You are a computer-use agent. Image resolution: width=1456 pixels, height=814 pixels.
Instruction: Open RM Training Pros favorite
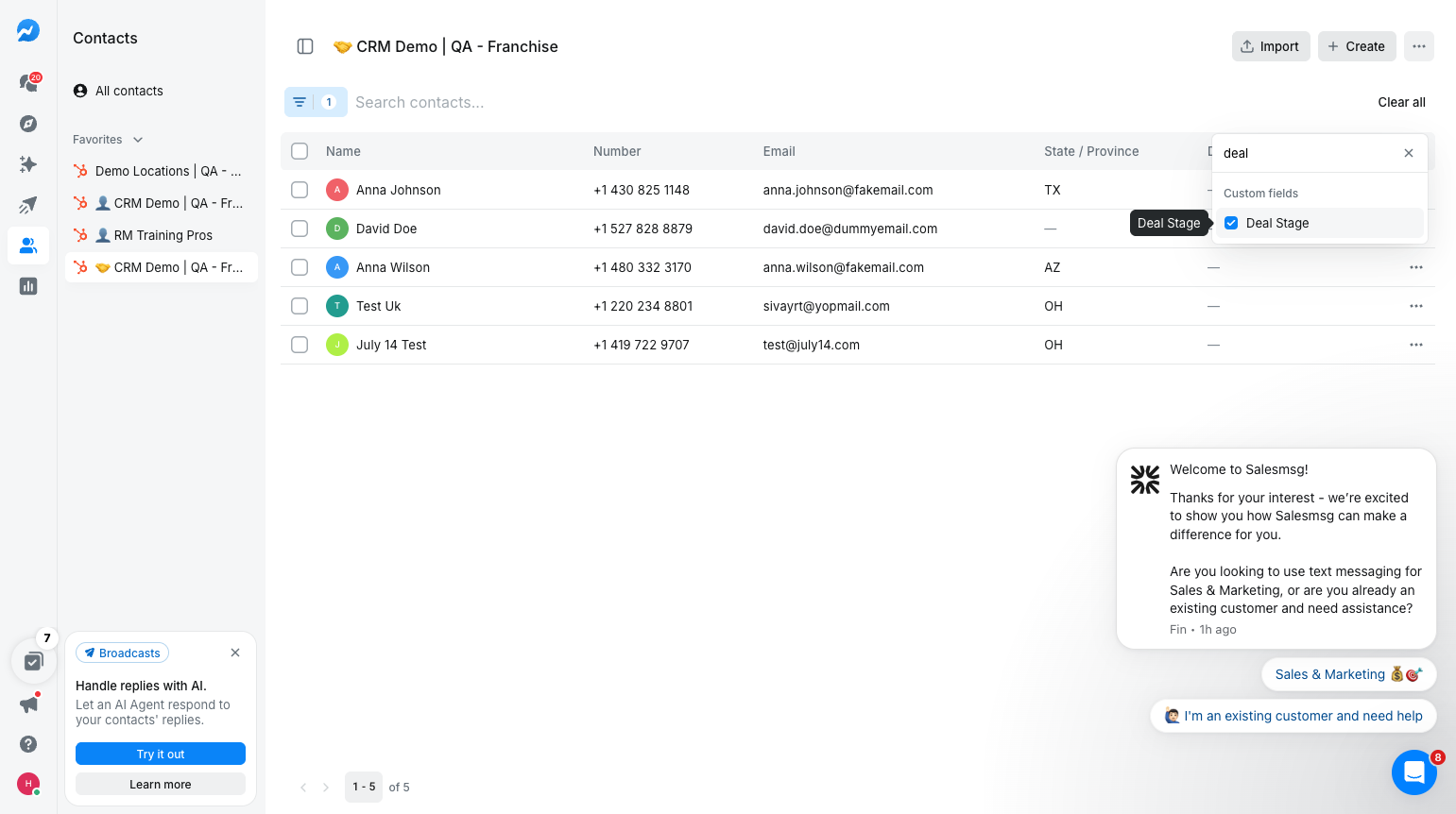tap(161, 235)
